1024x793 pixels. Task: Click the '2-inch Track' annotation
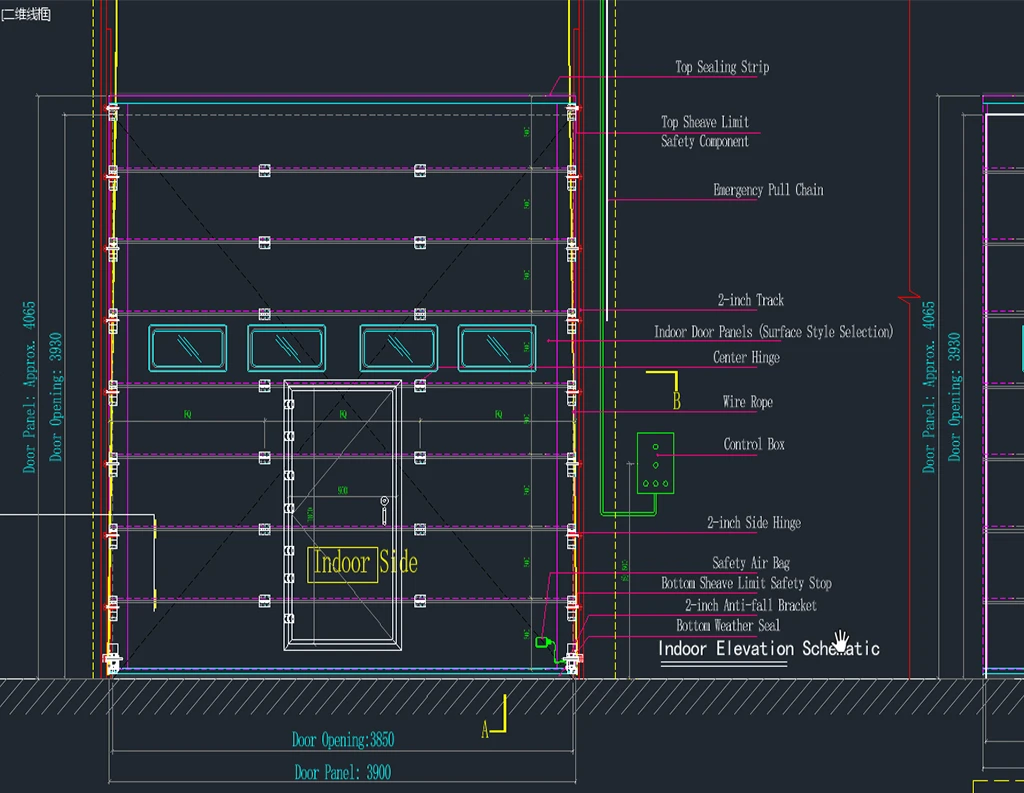[750, 300]
